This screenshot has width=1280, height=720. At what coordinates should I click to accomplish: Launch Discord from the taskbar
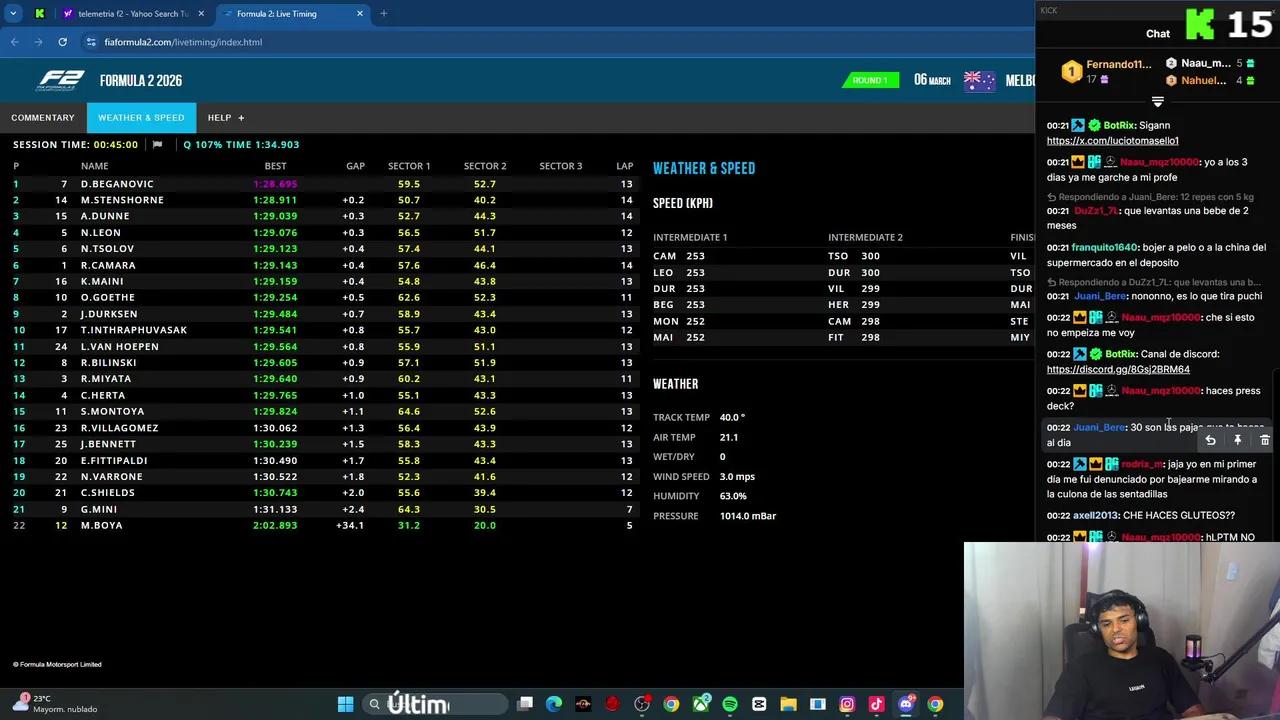(906, 704)
